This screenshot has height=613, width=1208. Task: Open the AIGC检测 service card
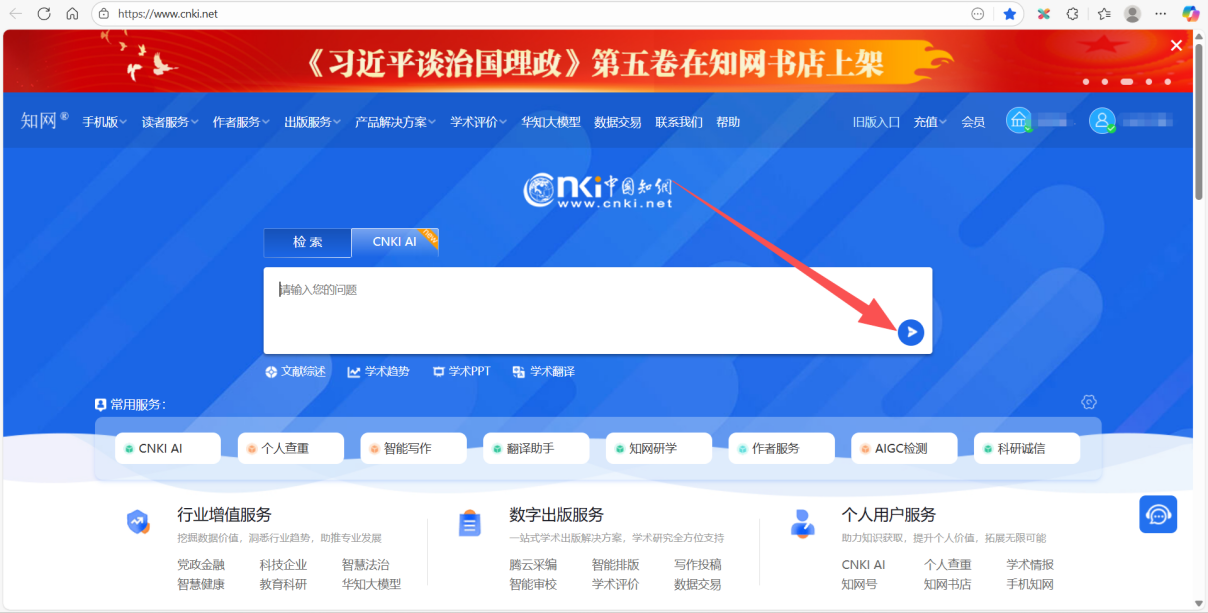pyautogui.click(x=905, y=448)
